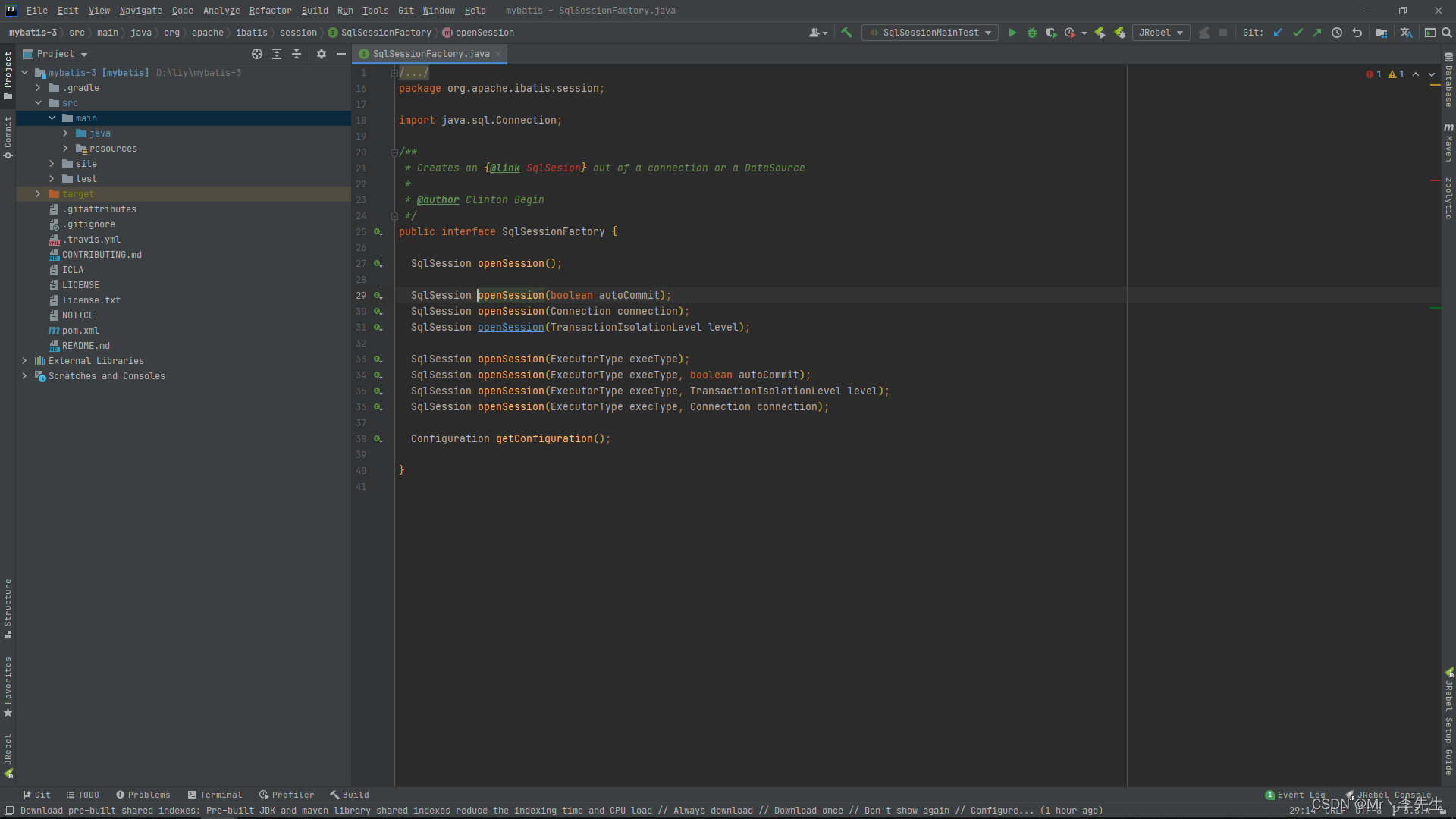Toggle the Structure tool window
The width and height of the screenshot is (1456, 819).
(8, 607)
